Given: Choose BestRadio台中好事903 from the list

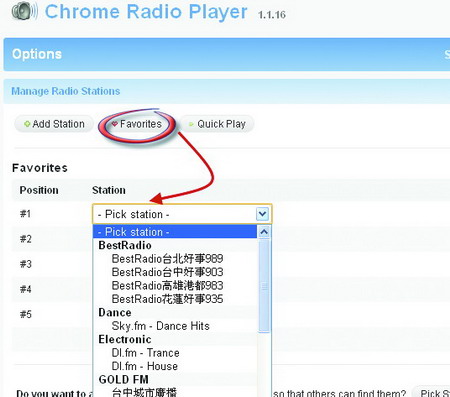Looking at the screenshot, I should click(x=167, y=272).
